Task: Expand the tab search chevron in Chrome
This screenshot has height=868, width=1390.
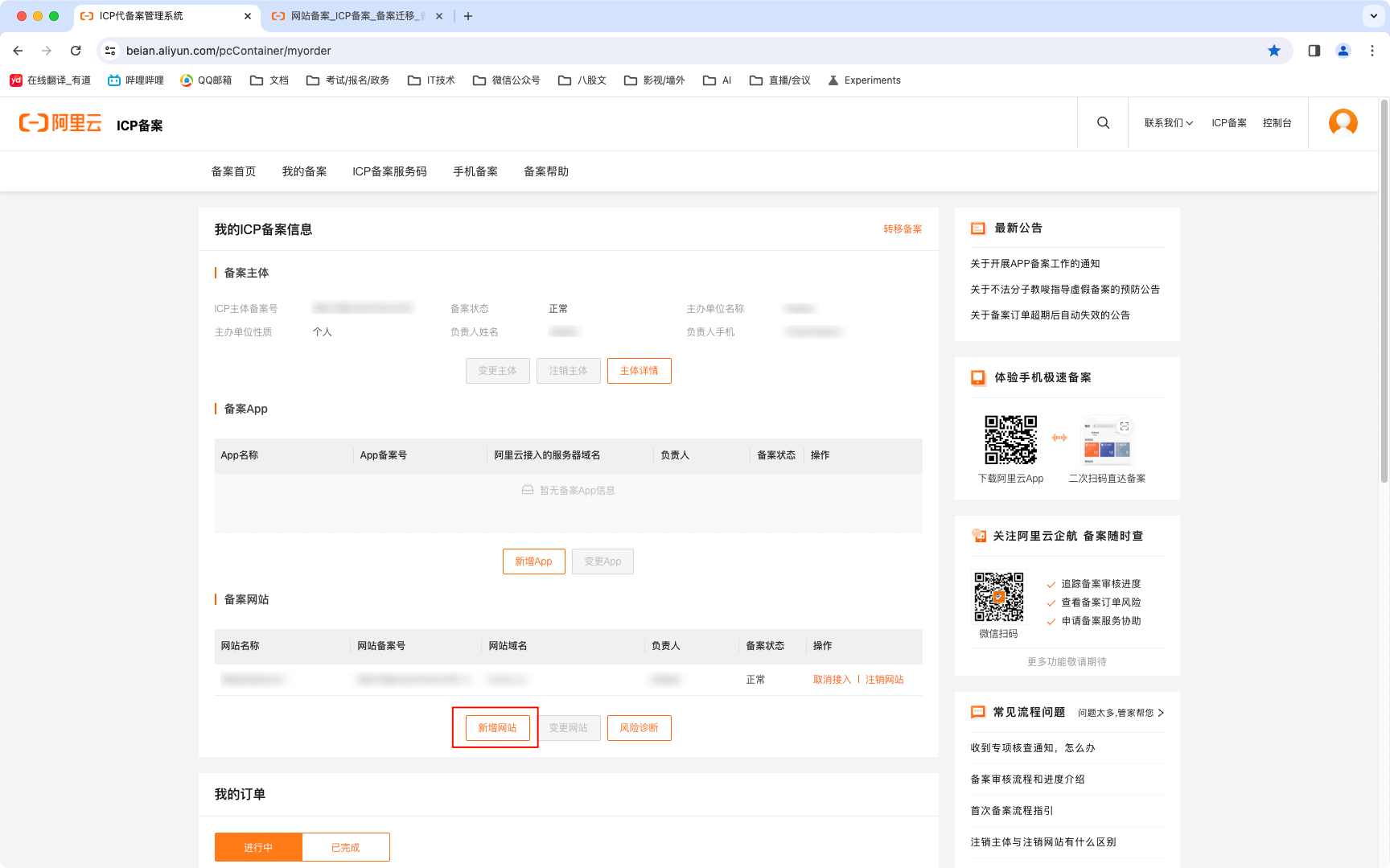Action: (1373, 16)
